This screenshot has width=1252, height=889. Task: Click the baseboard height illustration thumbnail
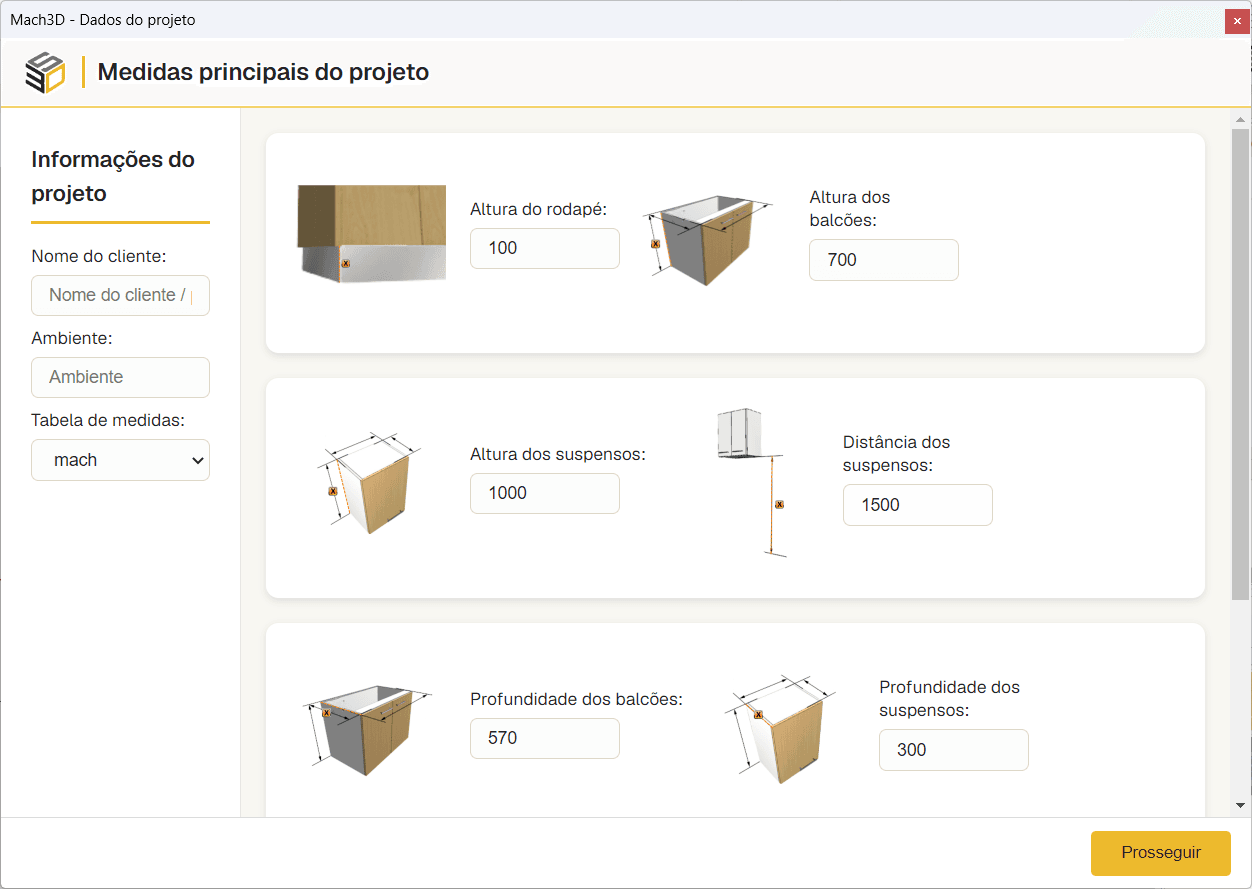click(x=371, y=233)
